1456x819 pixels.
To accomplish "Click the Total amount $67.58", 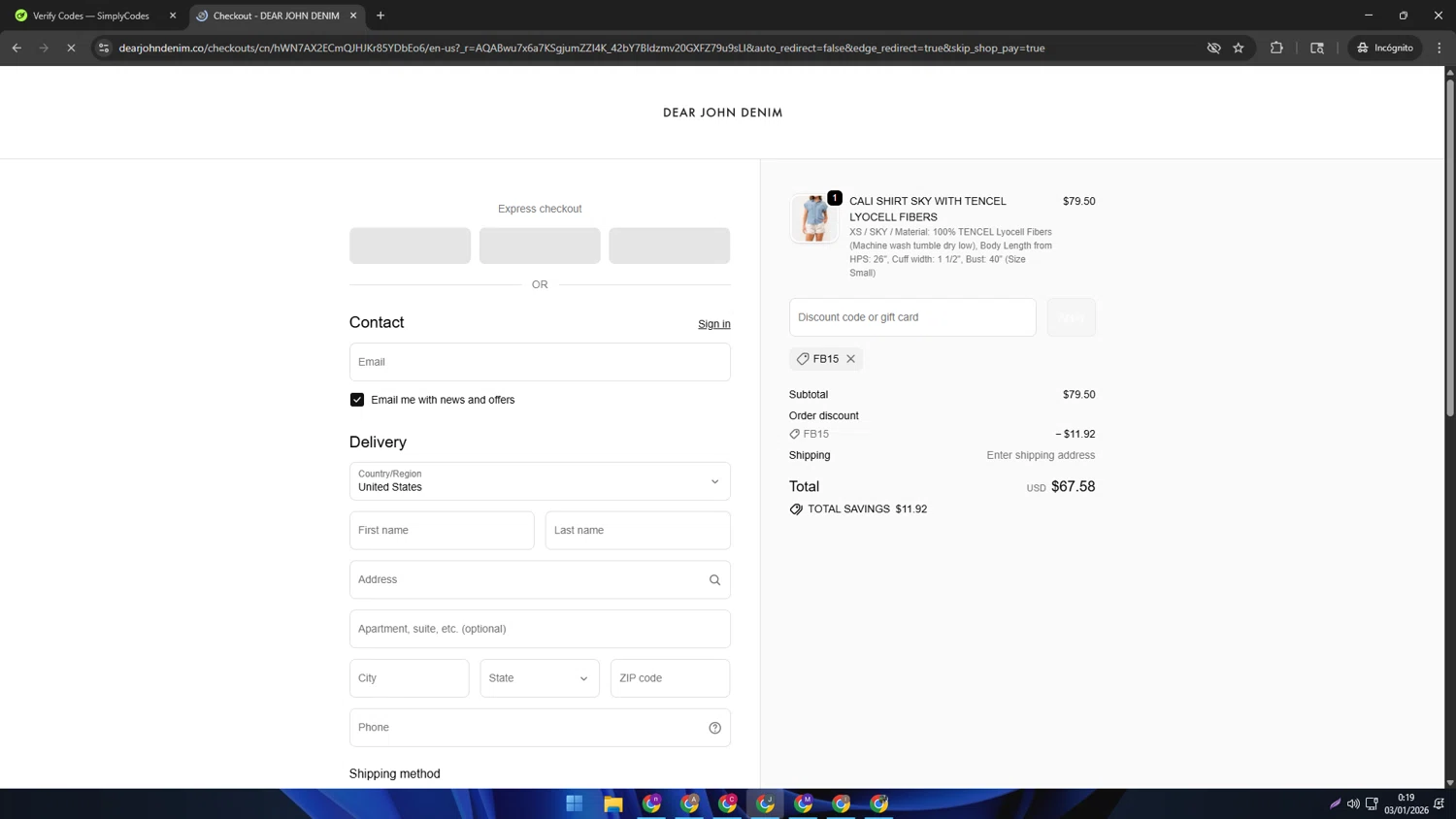I will pos(1073,487).
